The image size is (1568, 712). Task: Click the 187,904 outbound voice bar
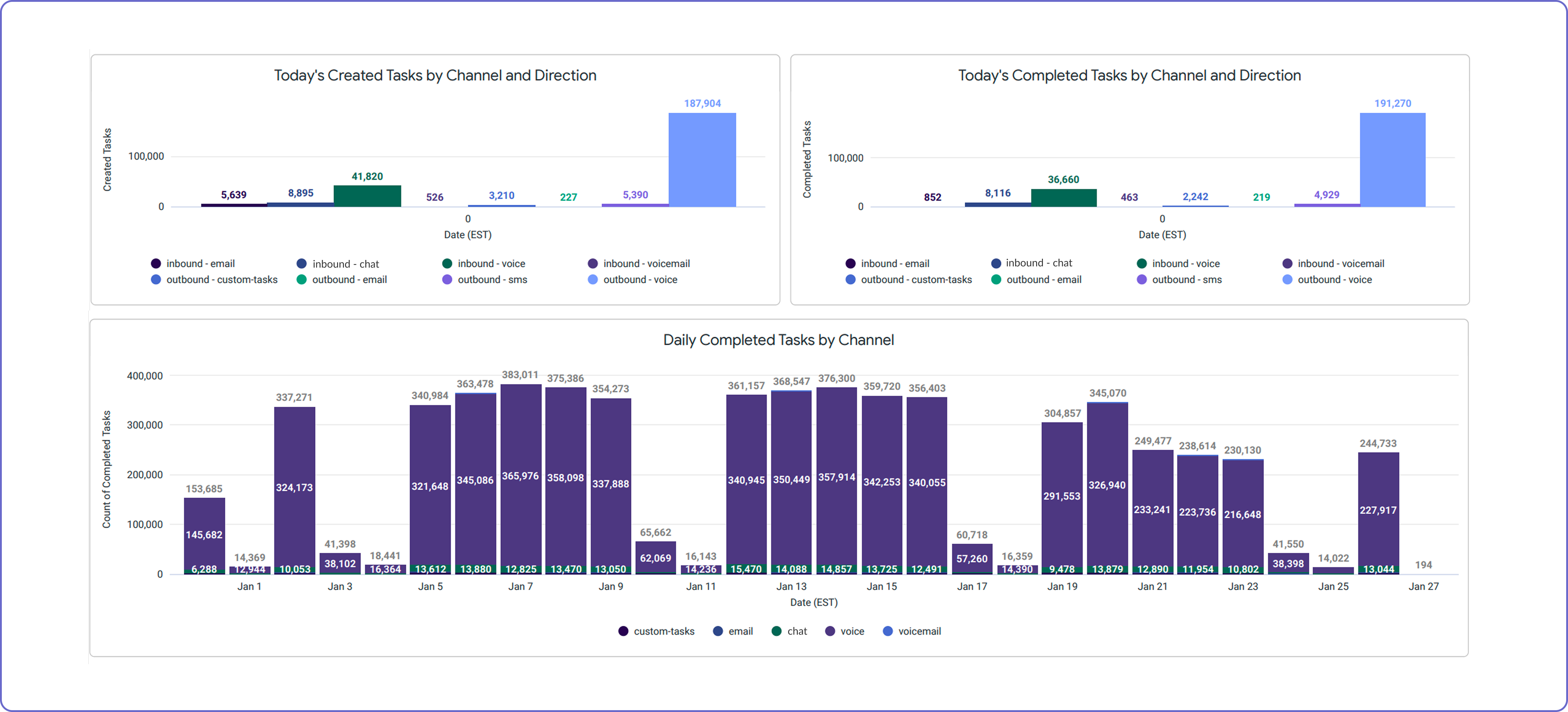point(702,160)
